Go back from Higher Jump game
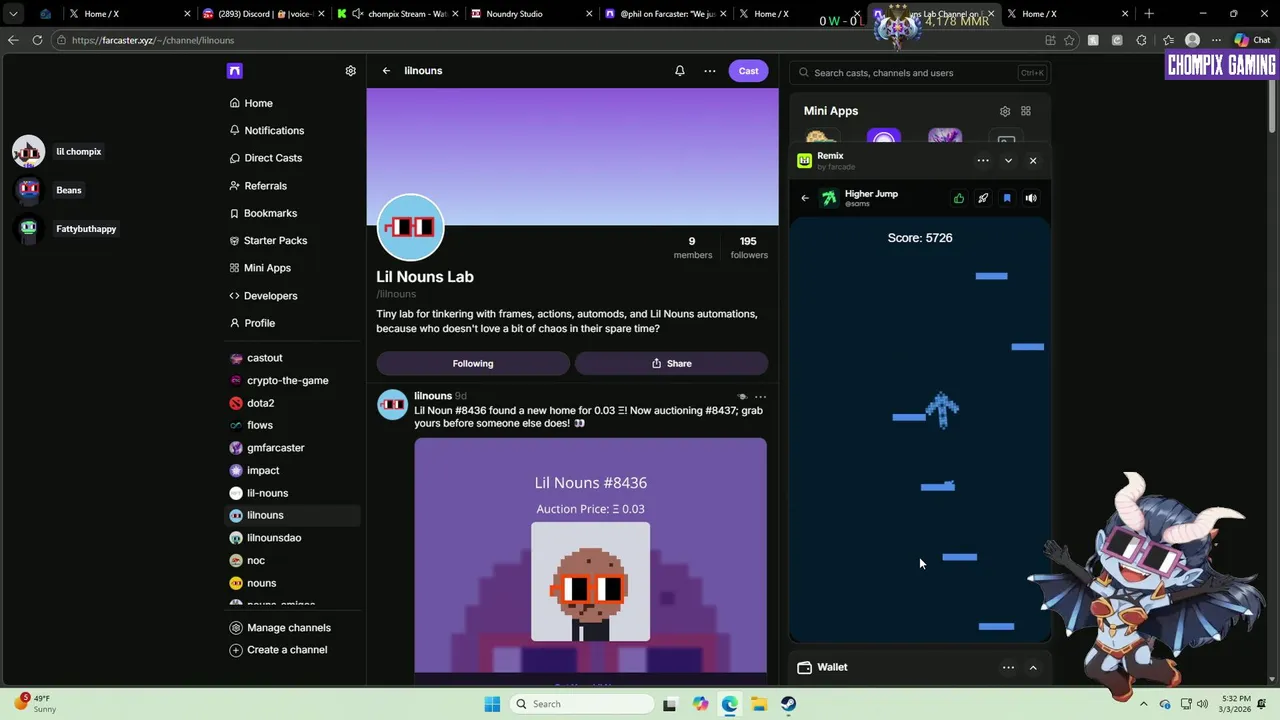 [x=805, y=198]
